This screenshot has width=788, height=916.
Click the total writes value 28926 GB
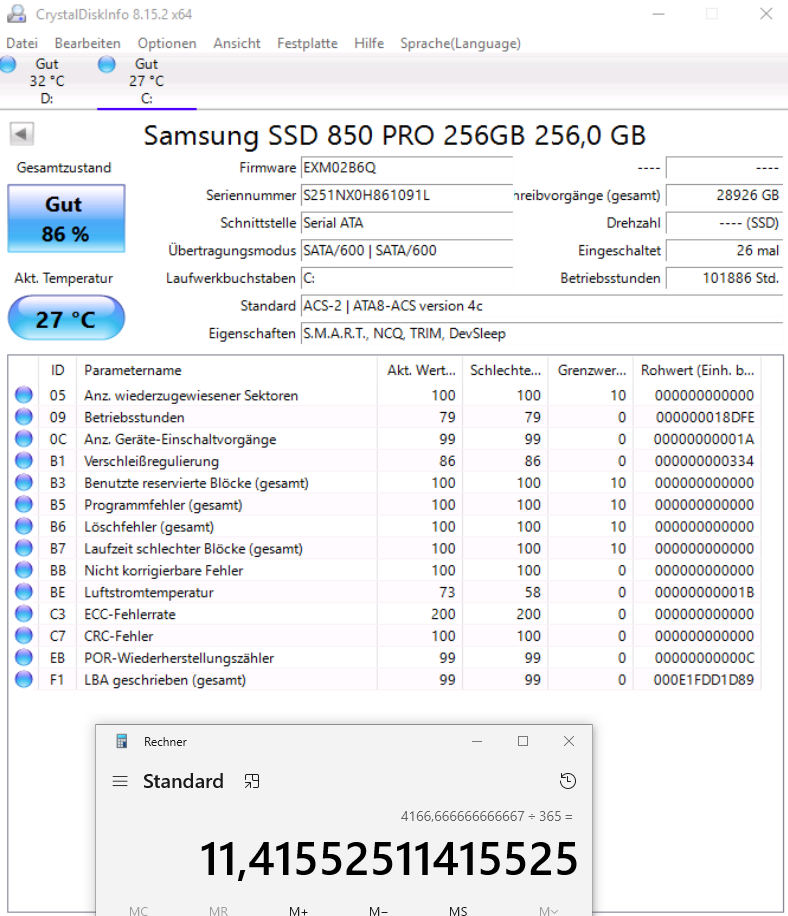(724, 195)
